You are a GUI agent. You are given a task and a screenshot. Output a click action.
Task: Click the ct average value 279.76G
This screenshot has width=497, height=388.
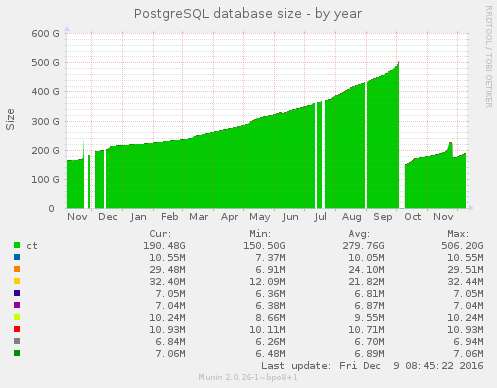coord(363,246)
